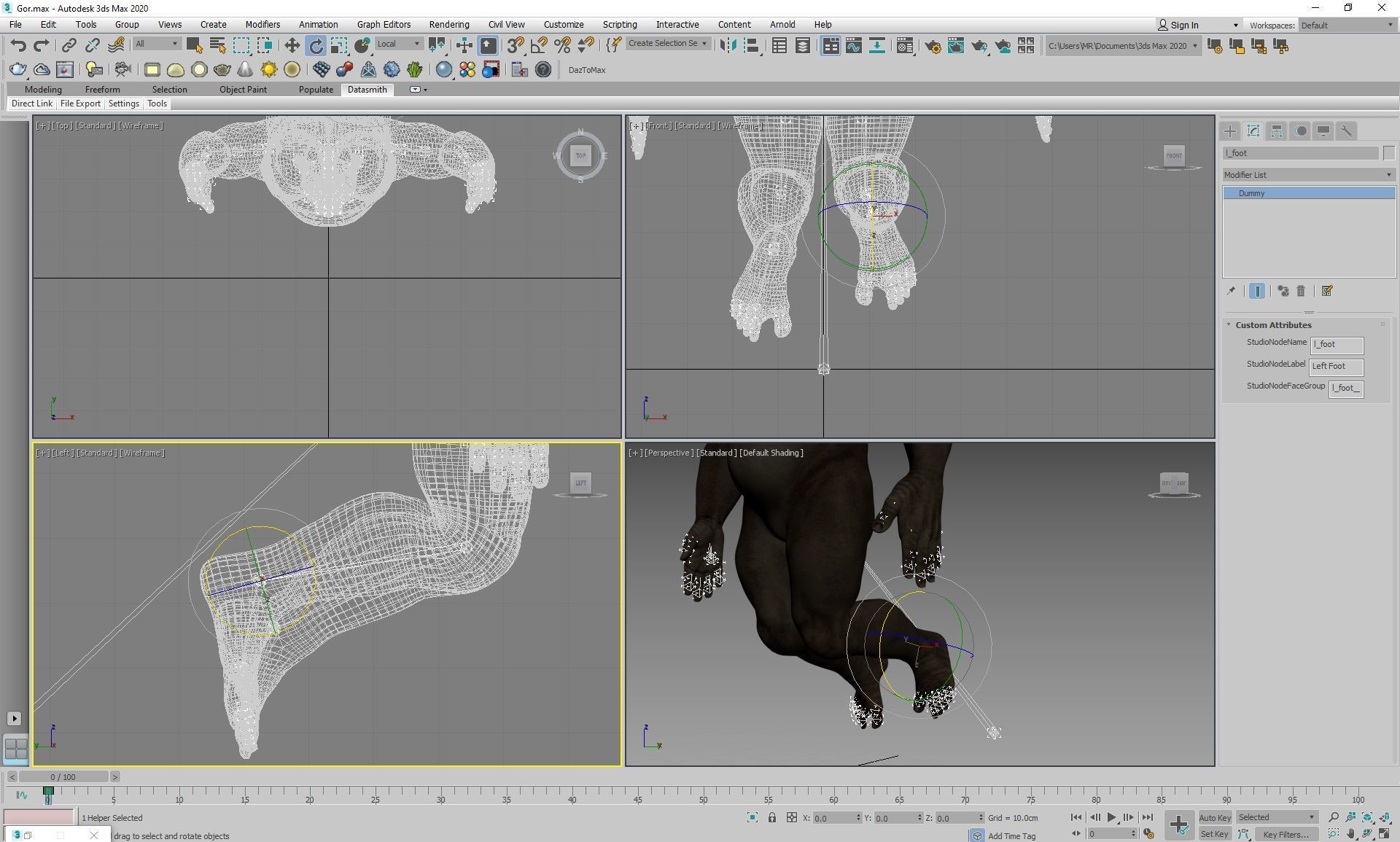Click the Undo arrow icon
The width and height of the screenshot is (1400, 842).
click(18, 46)
